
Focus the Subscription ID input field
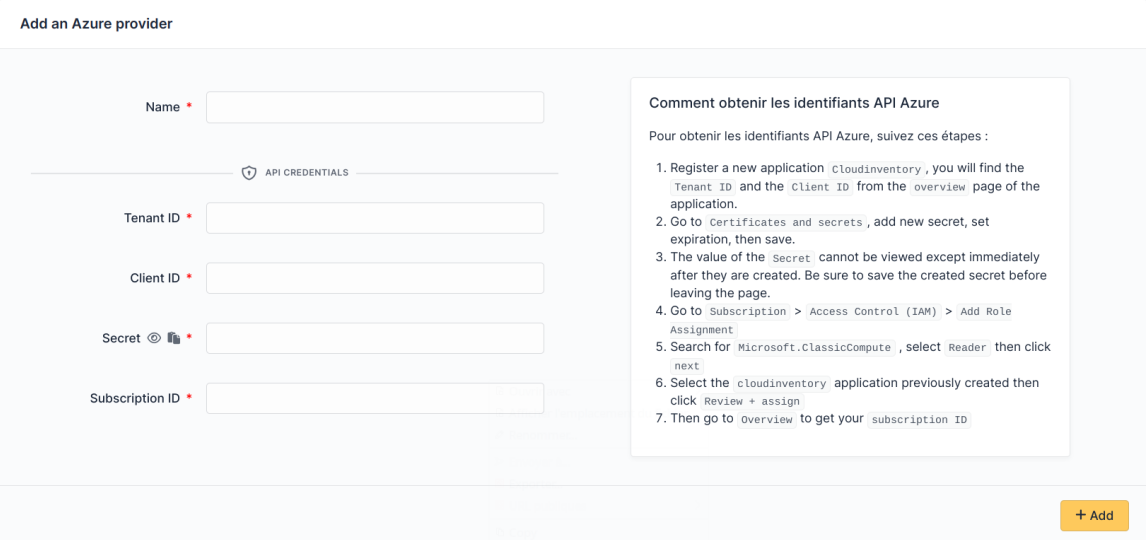tap(375, 398)
